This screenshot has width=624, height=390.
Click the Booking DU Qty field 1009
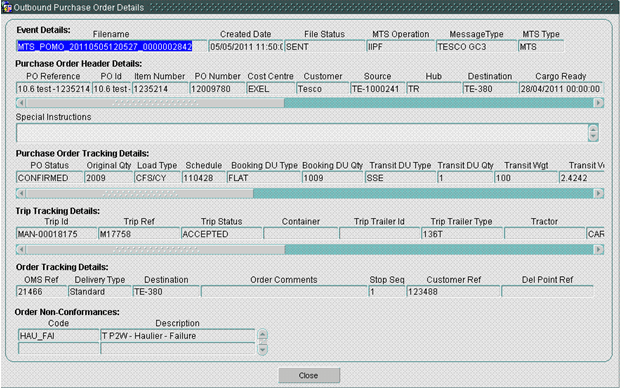pos(333,178)
